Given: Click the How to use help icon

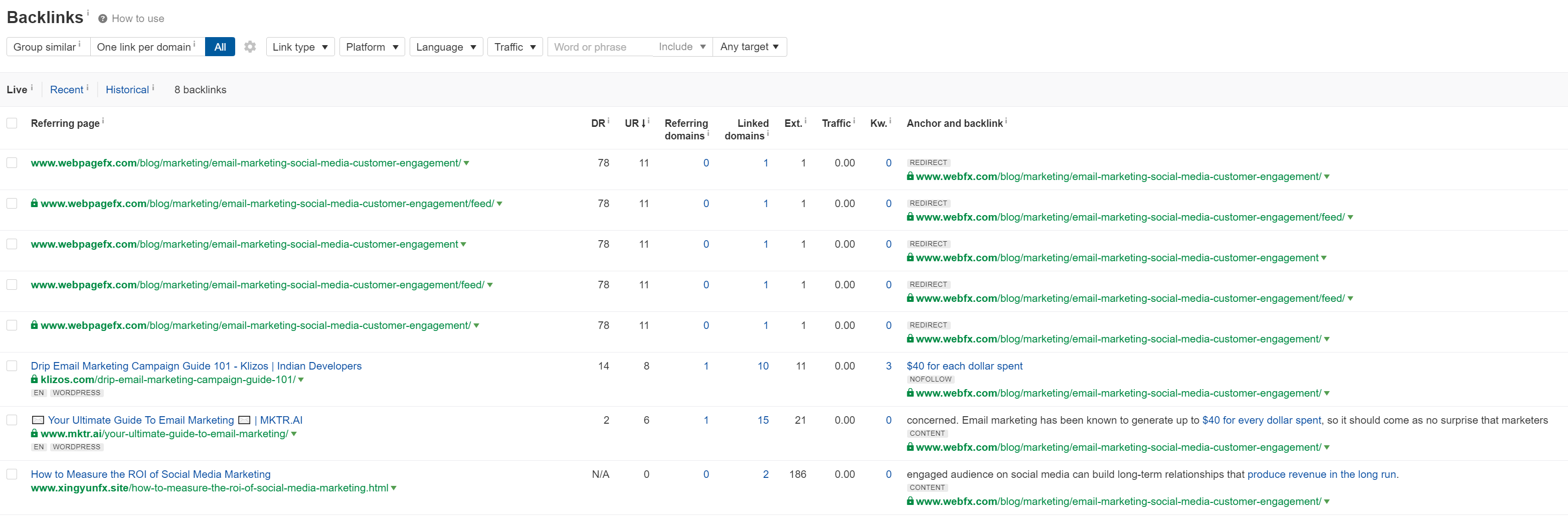Looking at the screenshot, I should [x=103, y=19].
